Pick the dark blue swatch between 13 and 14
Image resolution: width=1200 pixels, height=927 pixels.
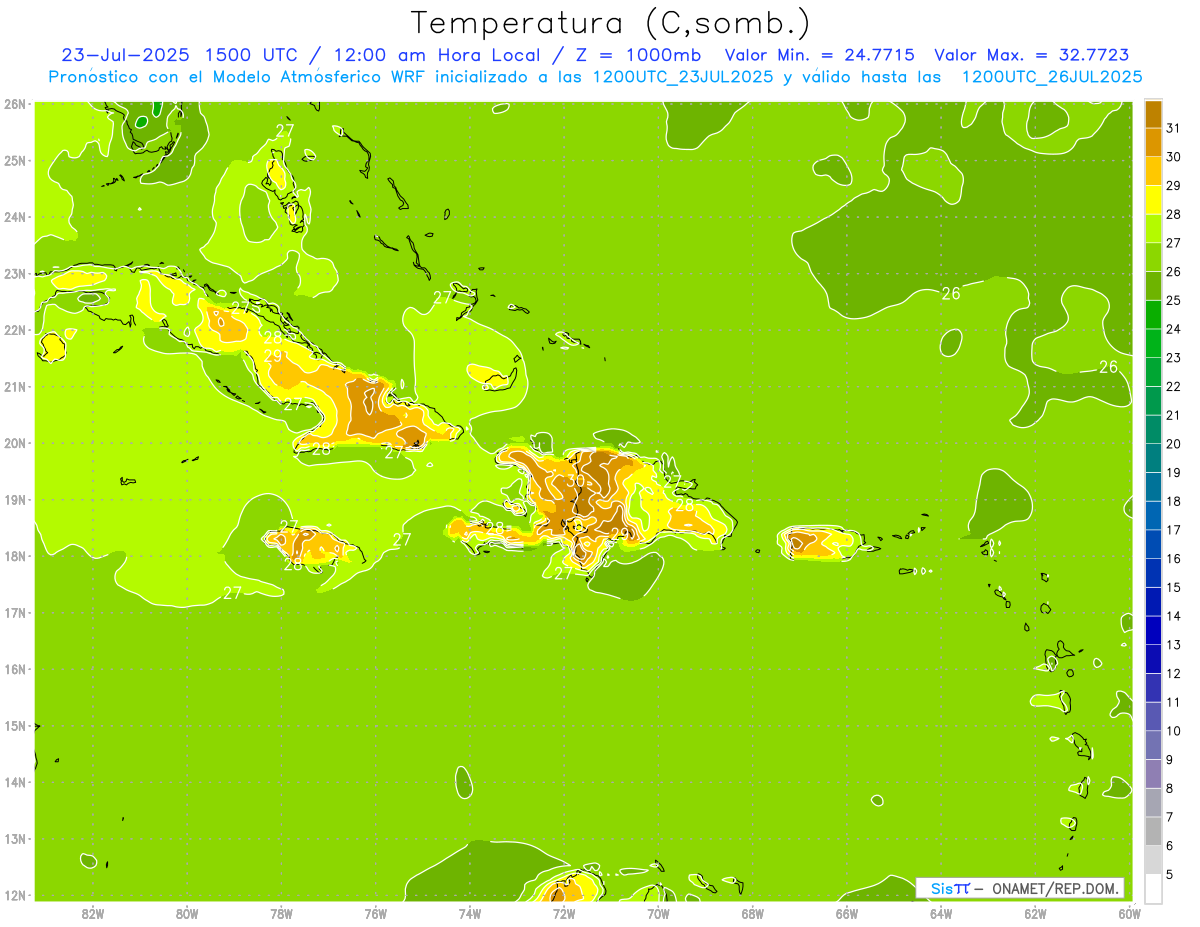[x=1153, y=631]
